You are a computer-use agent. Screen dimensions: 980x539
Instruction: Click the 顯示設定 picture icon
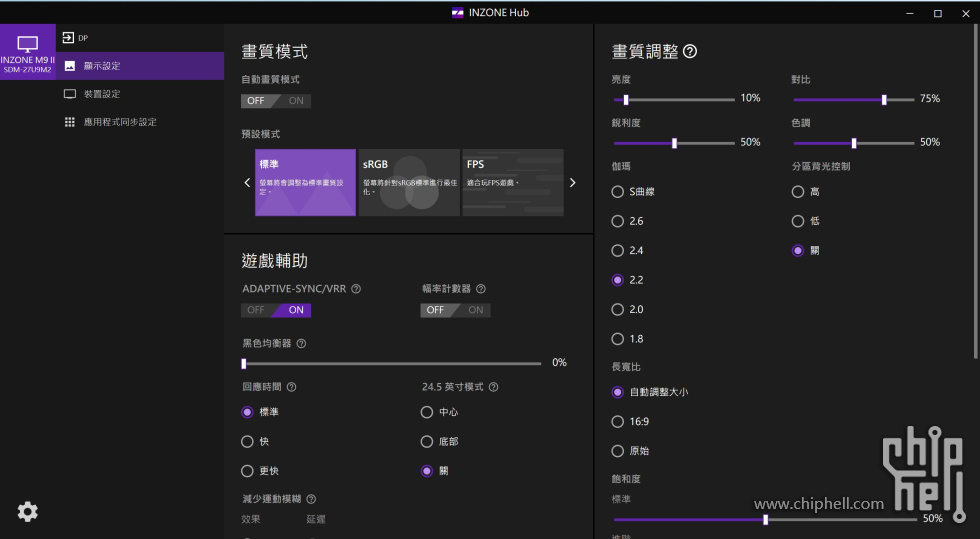click(x=70, y=66)
